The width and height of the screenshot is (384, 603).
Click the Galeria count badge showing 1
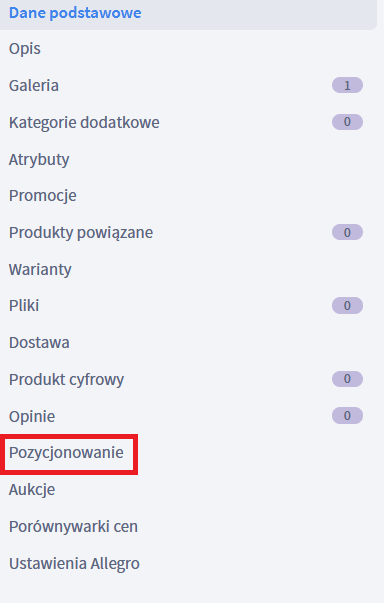[347, 85]
